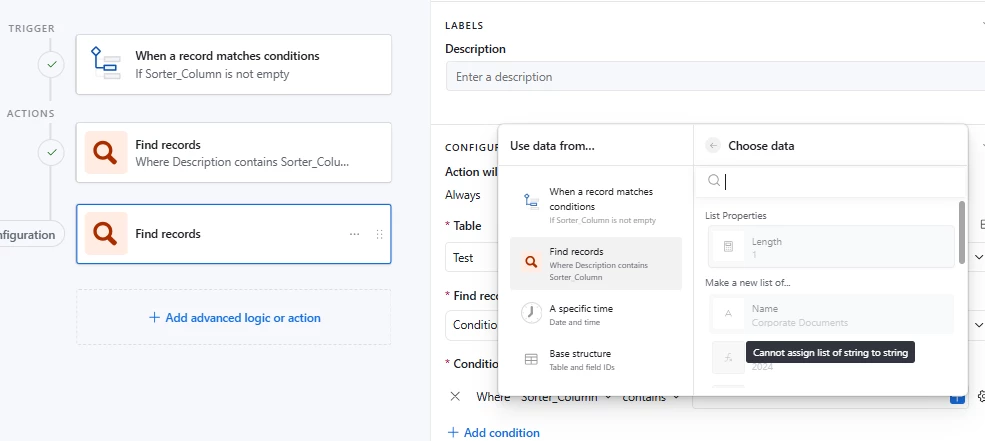The width and height of the screenshot is (985, 441).
Task: Remove the Where condition with the X icon
Action: pos(455,397)
